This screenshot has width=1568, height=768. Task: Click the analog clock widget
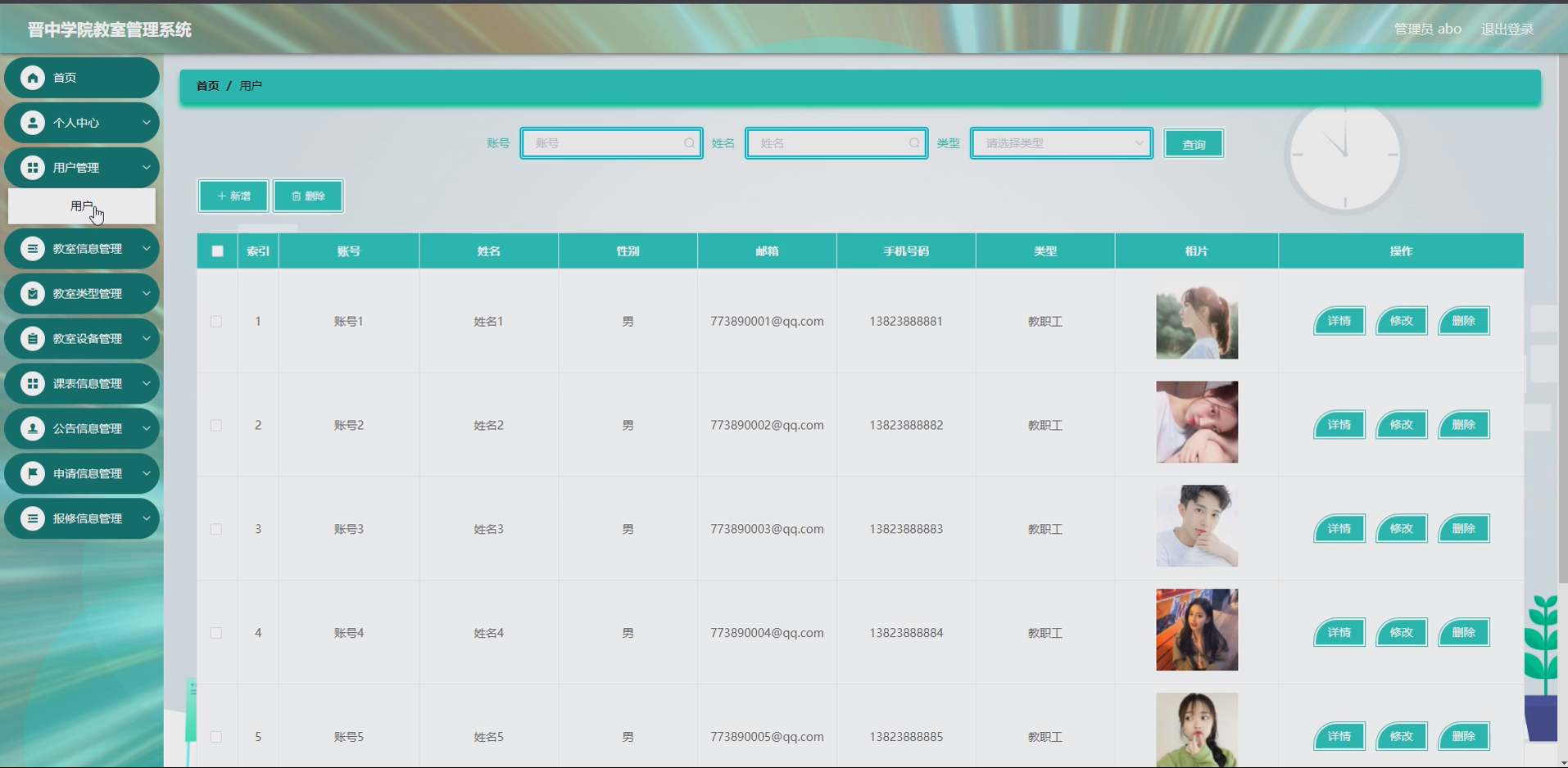click(1344, 155)
